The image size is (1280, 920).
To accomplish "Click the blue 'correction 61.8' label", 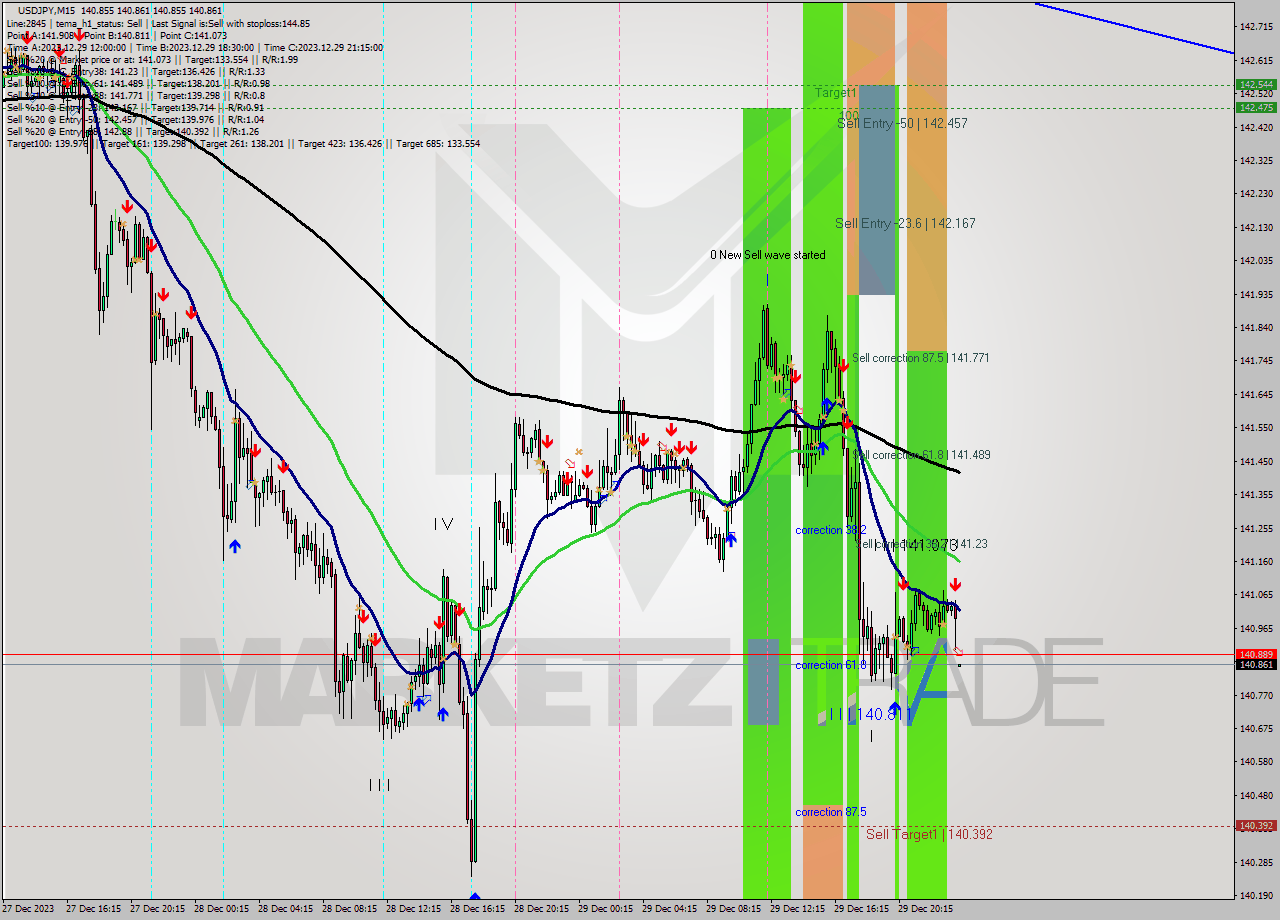I will coord(830,665).
